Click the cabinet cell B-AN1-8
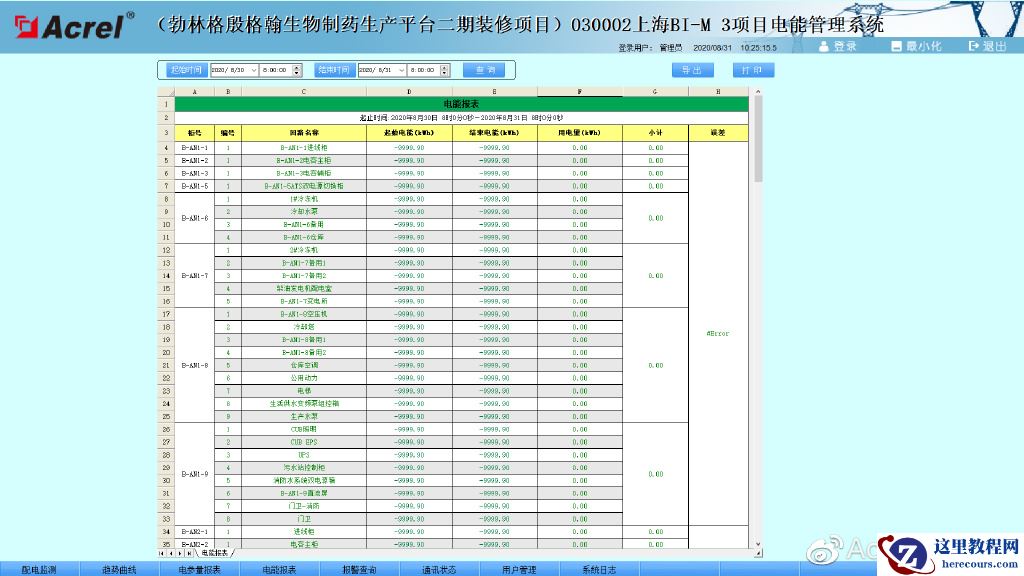 coord(195,366)
